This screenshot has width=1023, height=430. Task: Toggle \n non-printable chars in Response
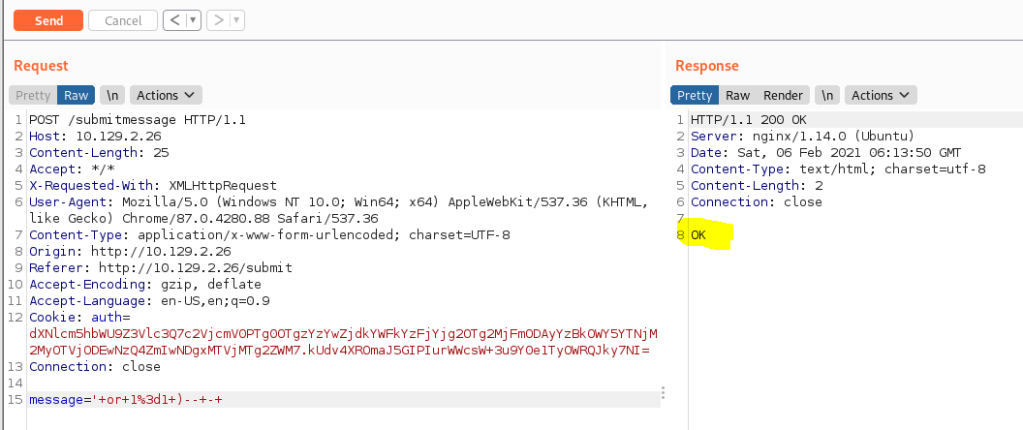(826, 95)
